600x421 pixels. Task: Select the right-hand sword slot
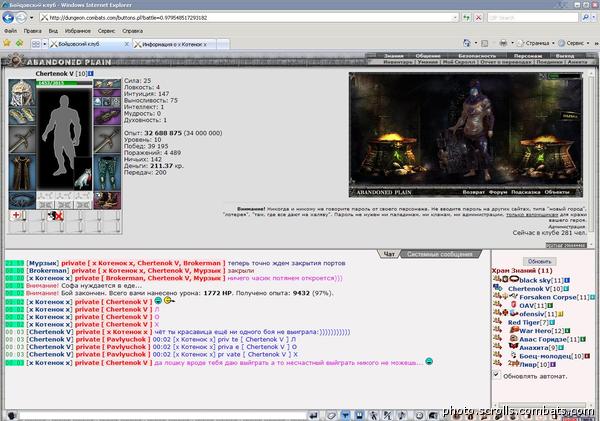click(107, 140)
